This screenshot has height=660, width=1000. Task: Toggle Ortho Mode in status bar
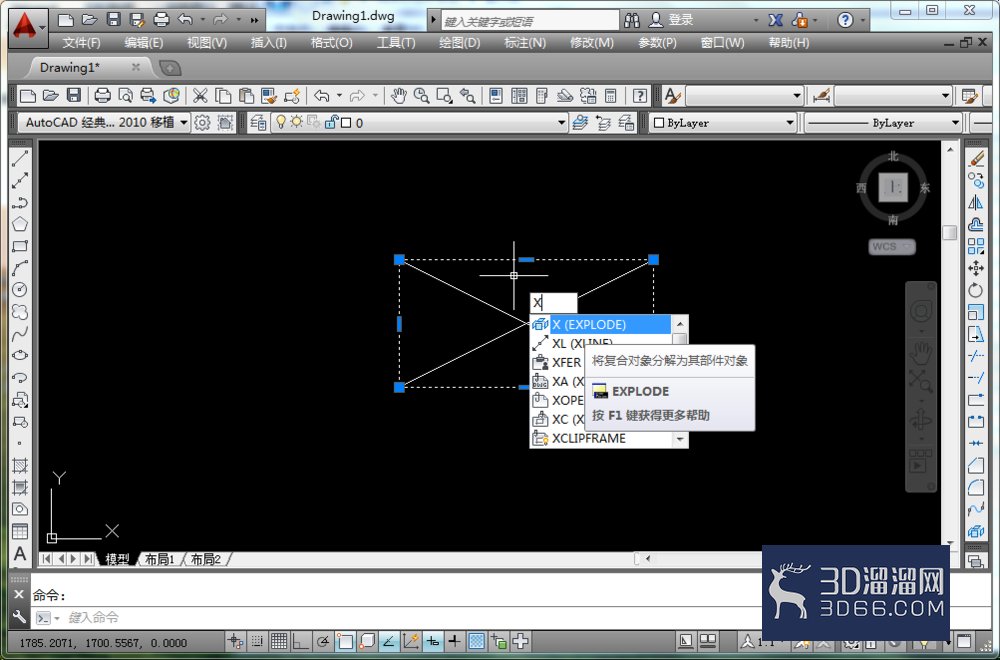click(300, 641)
